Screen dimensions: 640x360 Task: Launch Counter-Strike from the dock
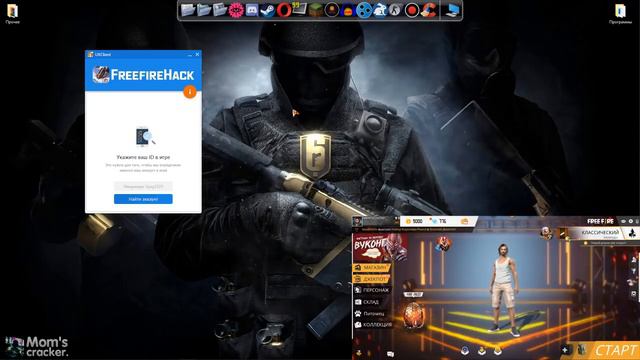point(395,10)
